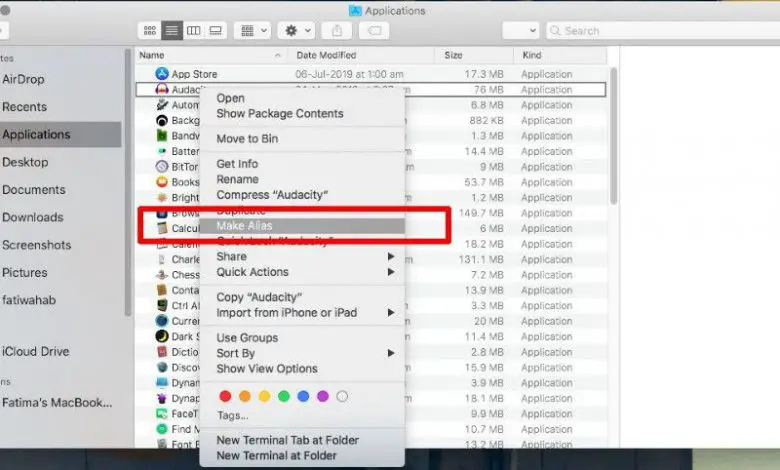Apply the gray tag color
The width and height of the screenshot is (780, 470).
(342, 396)
